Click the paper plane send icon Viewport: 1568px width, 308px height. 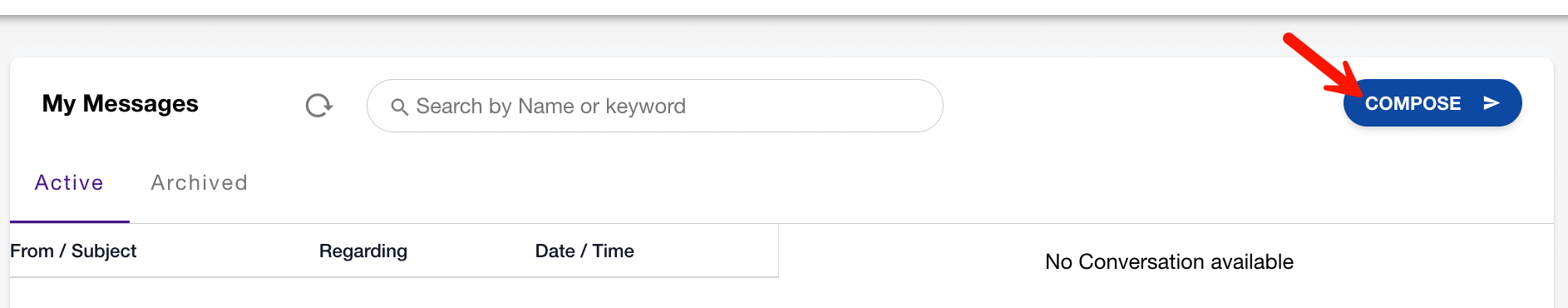click(1492, 103)
